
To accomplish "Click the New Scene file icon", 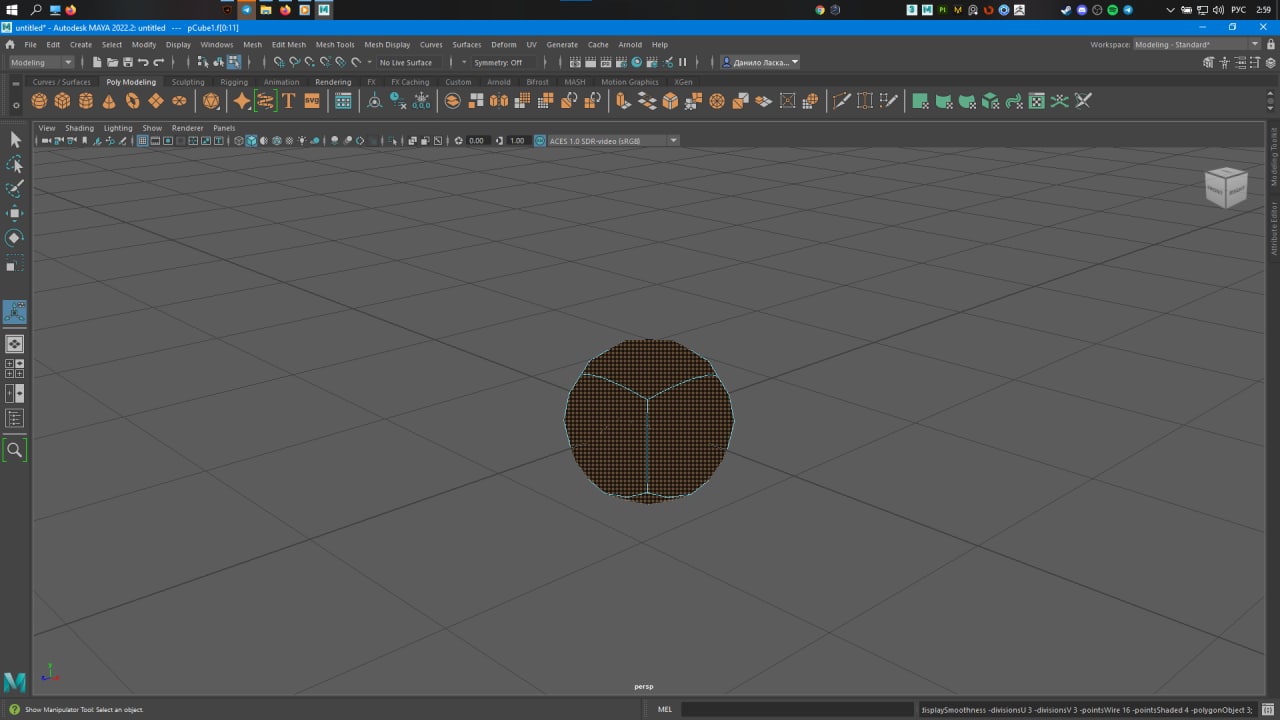I will pyautogui.click(x=97, y=62).
